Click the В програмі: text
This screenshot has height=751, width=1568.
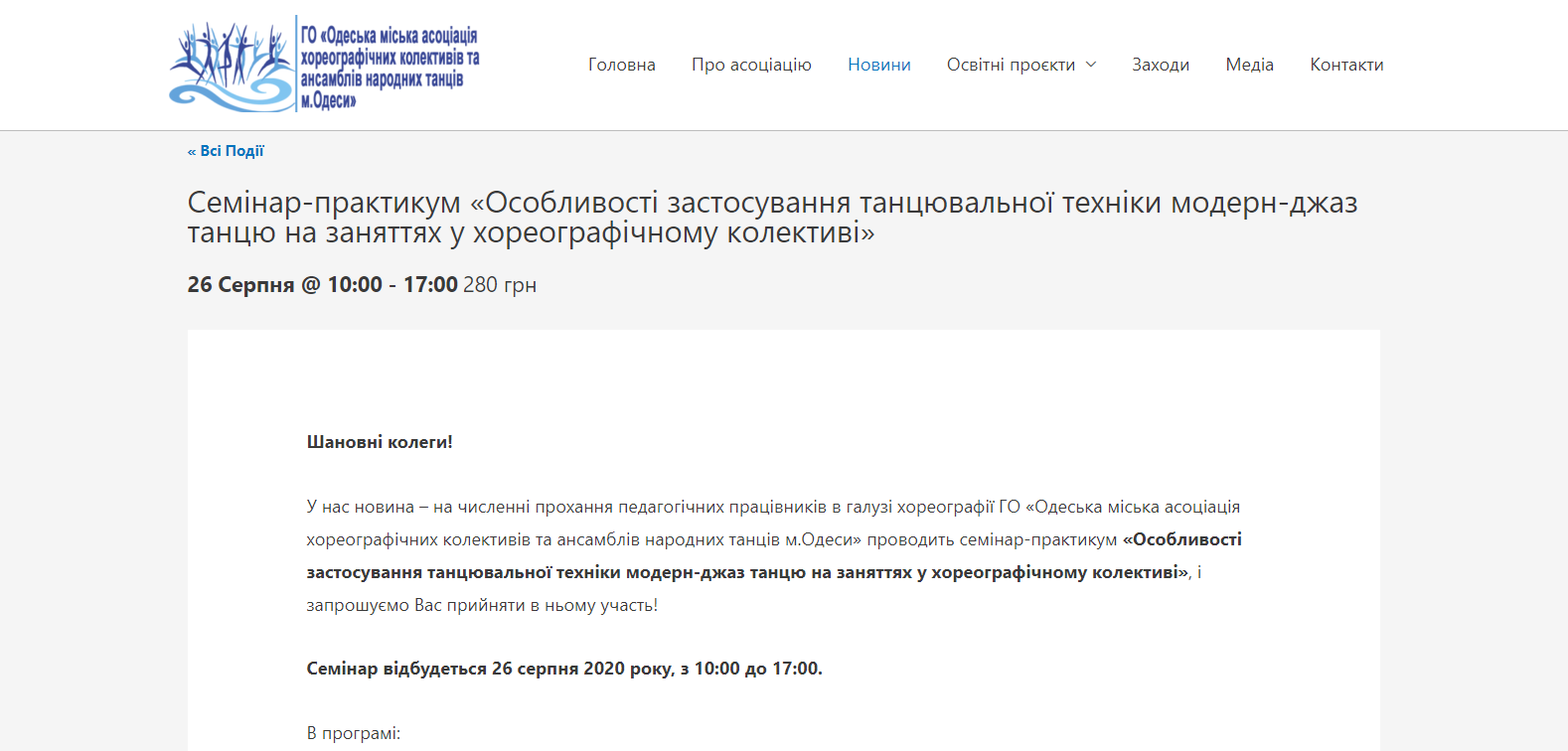[353, 733]
